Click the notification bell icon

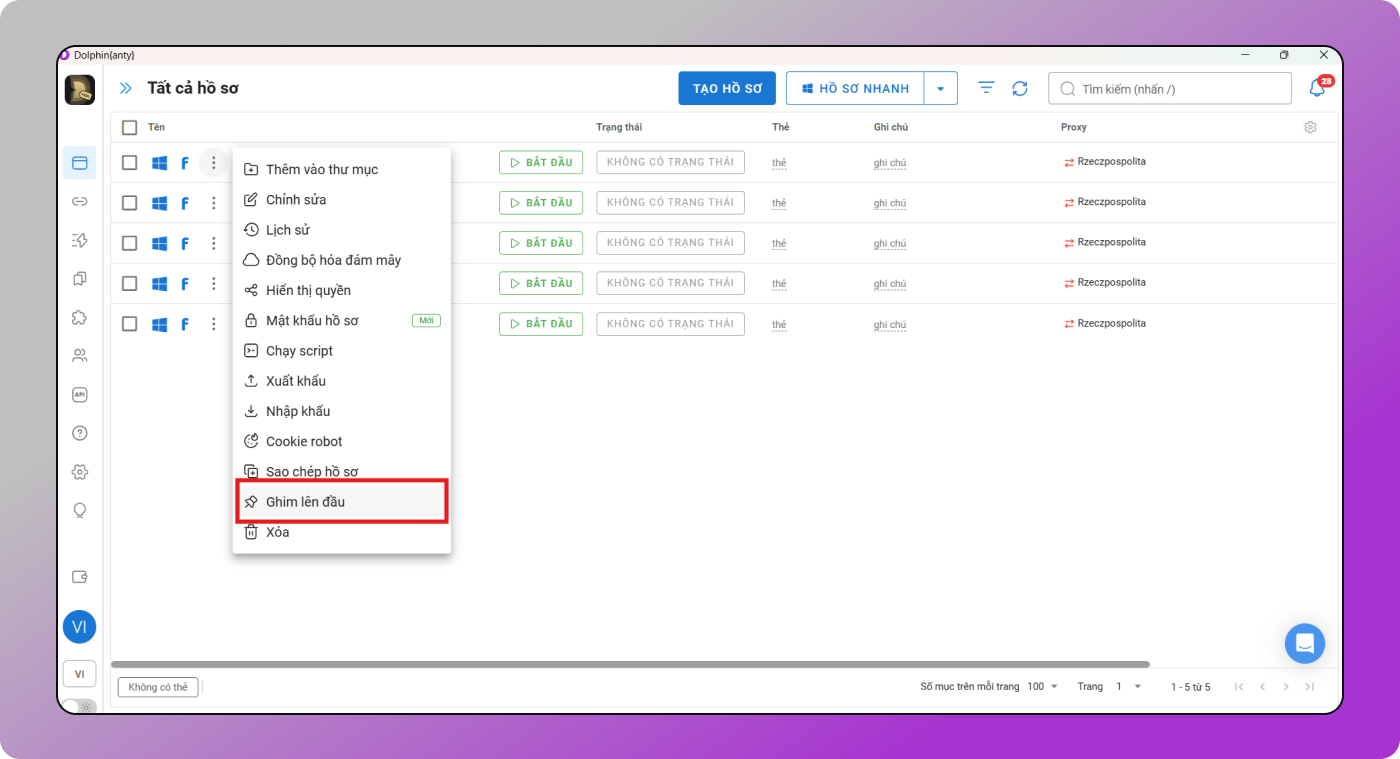click(x=1317, y=89)
